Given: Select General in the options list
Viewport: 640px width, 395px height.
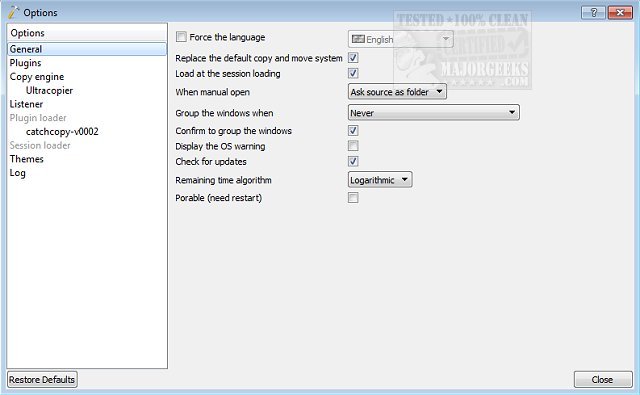Looking at the screenshot, I should click(87, 49).
